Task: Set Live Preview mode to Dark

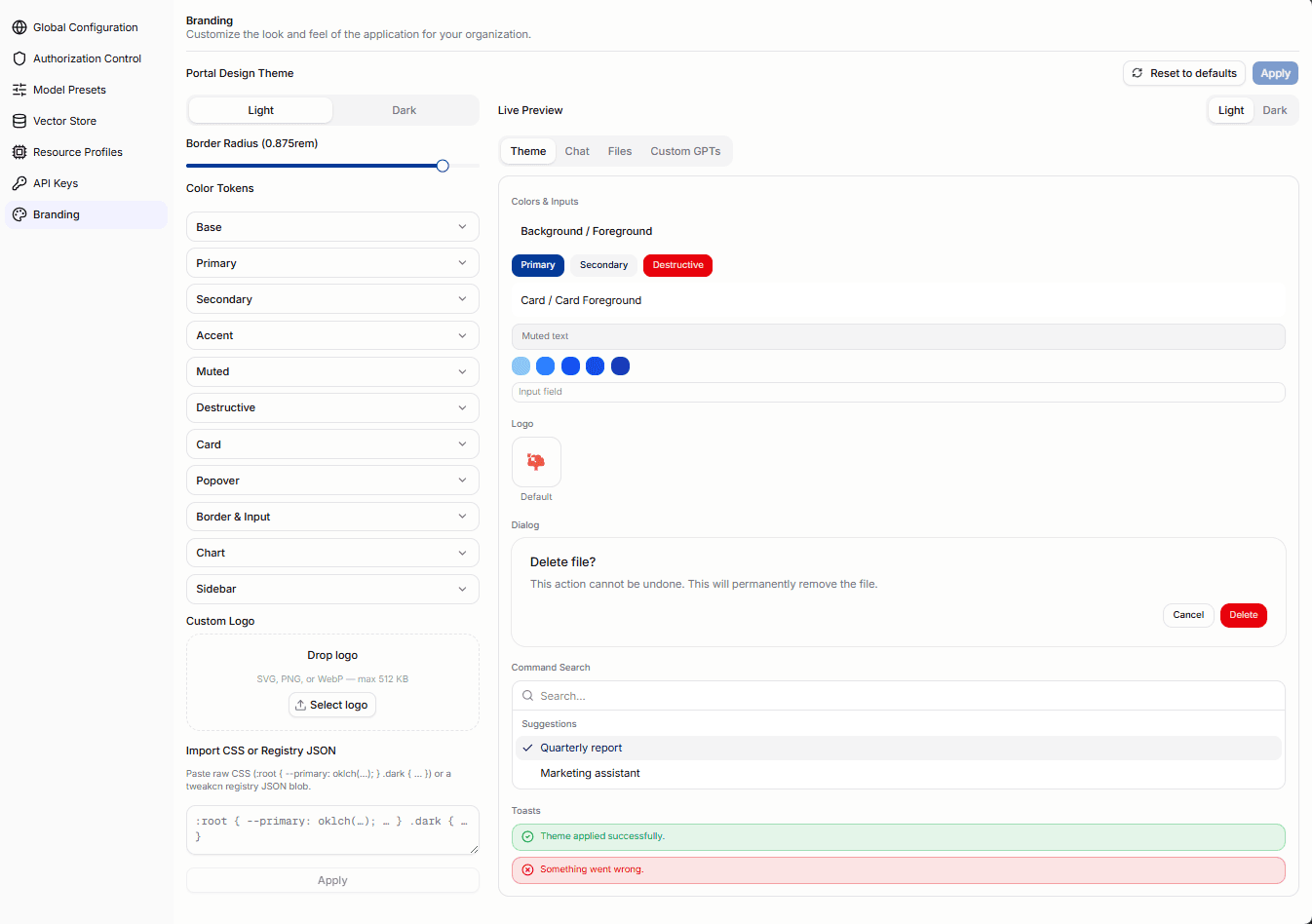Action: coord(1275,110)
